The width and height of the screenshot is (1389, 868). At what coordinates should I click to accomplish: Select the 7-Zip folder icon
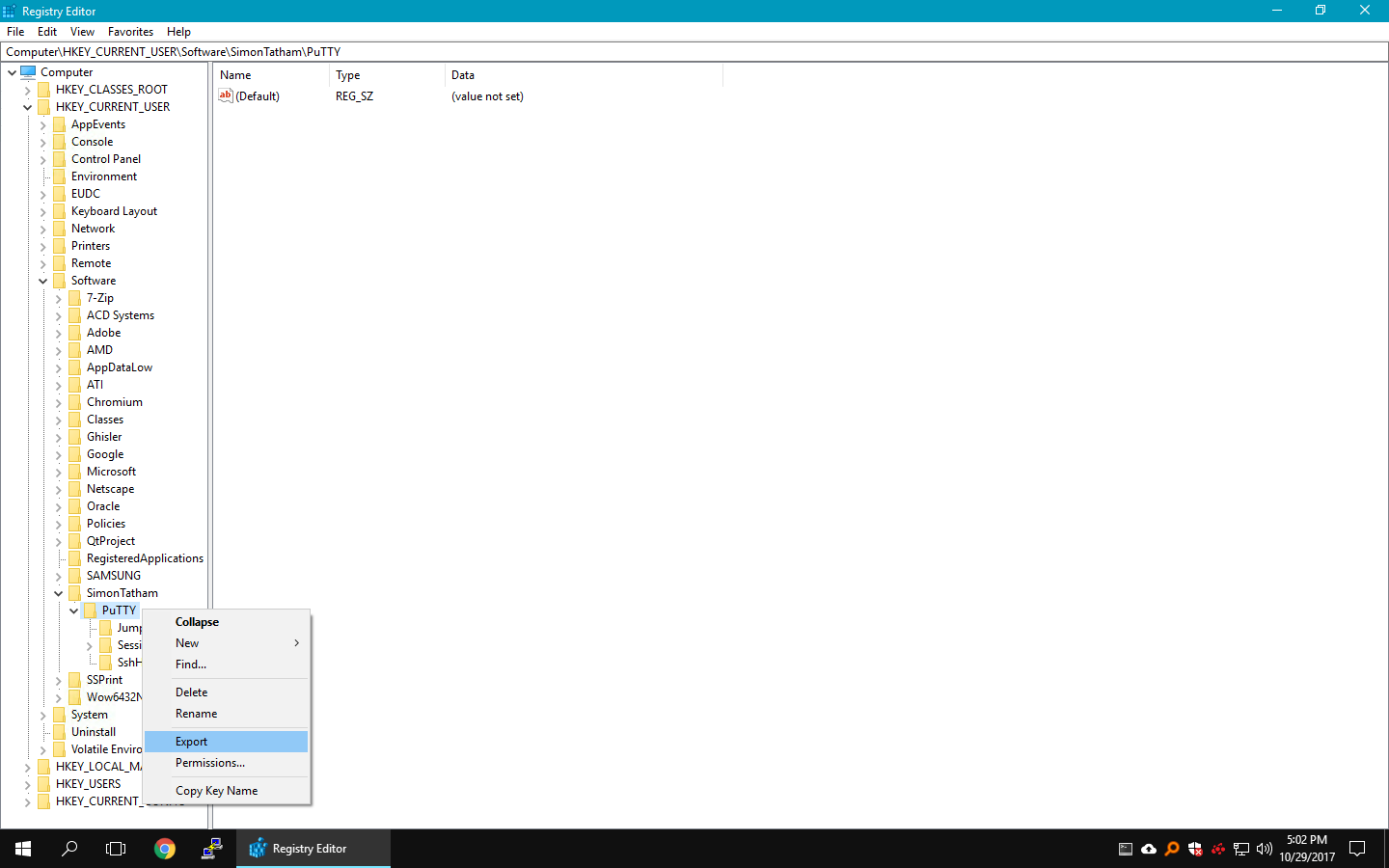click(x=75, y=298)
